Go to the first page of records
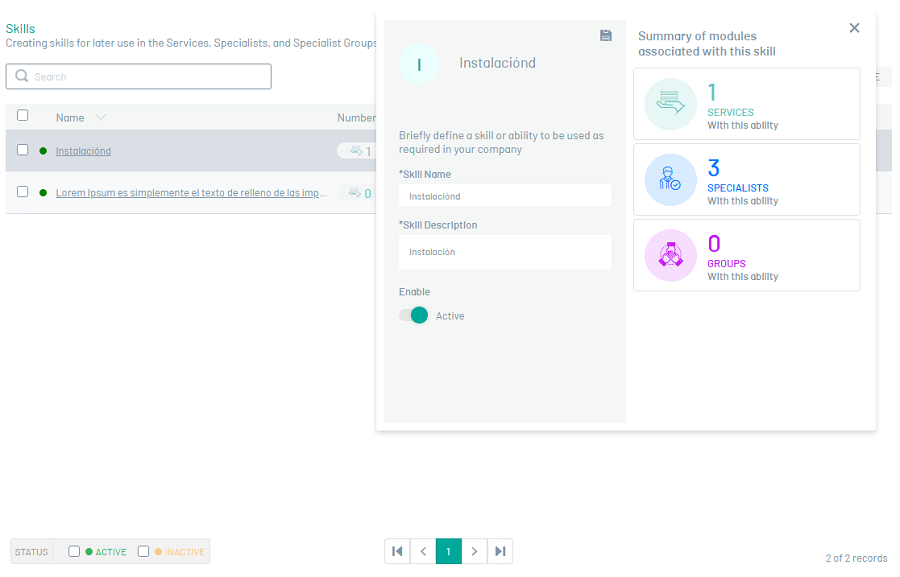The width and height of the screenshot is (900, 577). 397,551
